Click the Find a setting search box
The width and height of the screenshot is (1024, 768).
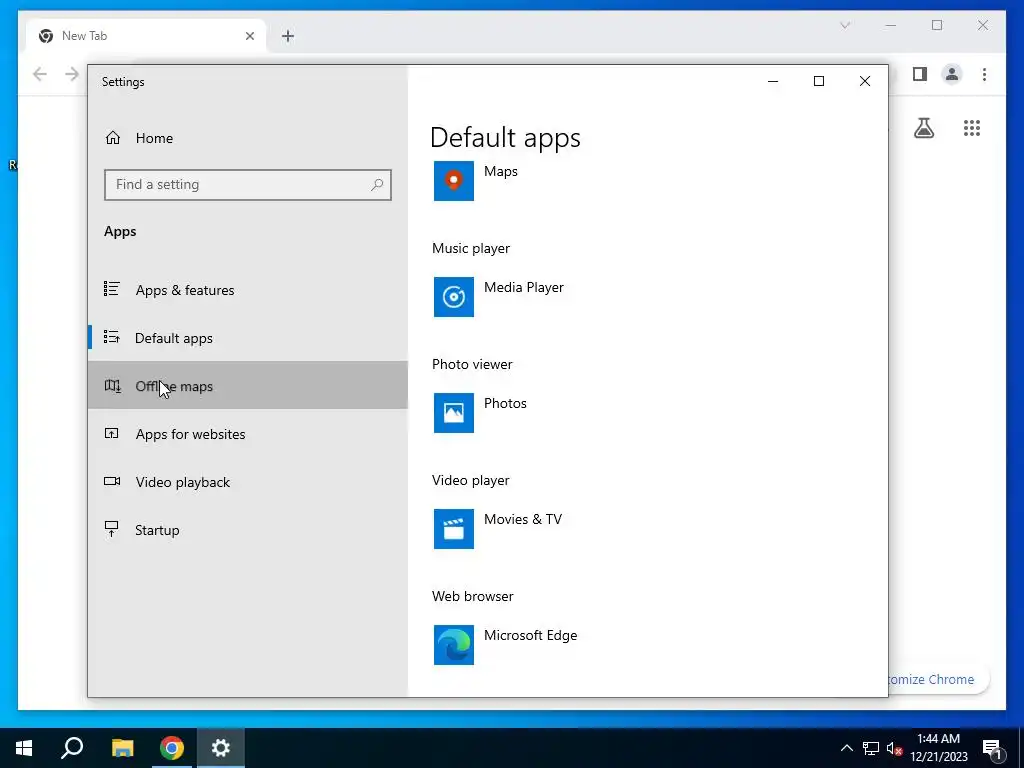click(248, 185)
